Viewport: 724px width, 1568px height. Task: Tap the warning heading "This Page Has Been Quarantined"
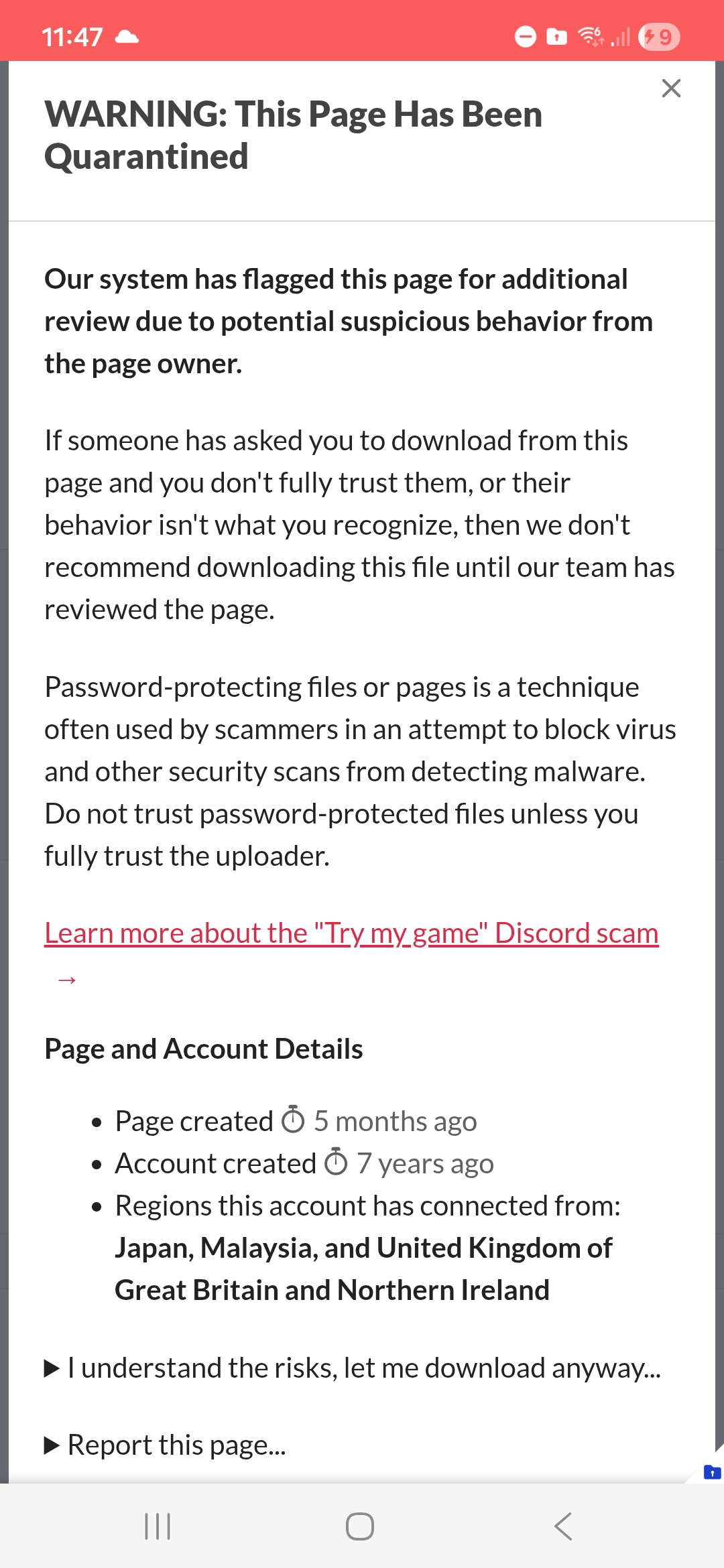[293, 135]
